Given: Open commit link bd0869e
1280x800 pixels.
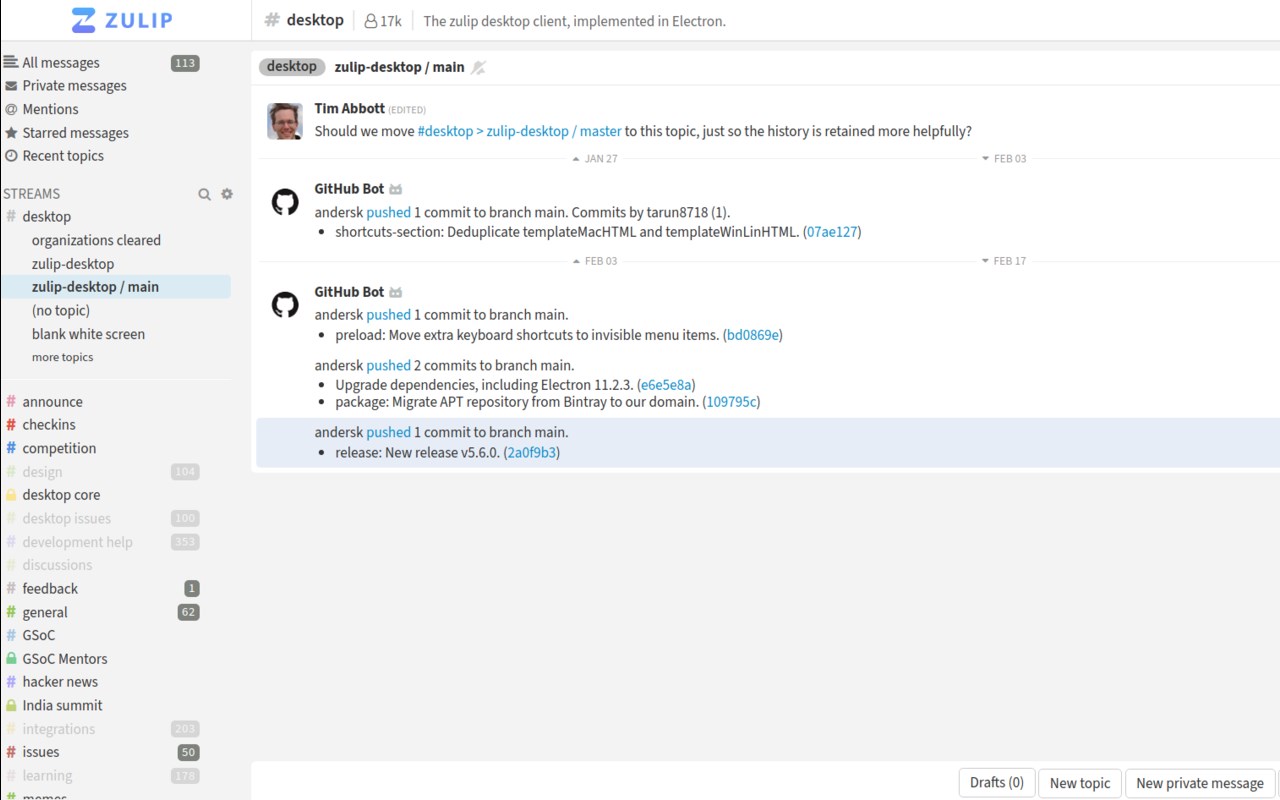Looking at the screenshot, I should pyautogui.click(x=753, y=335).
